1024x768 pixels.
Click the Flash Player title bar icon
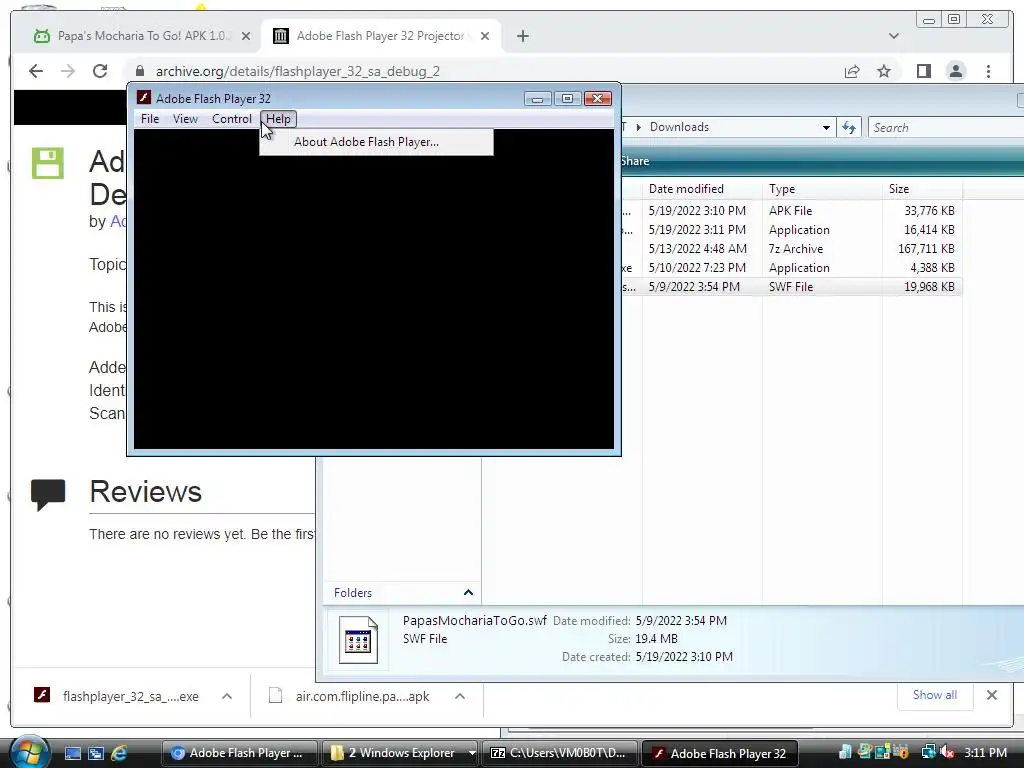click(x=144, y=98)
